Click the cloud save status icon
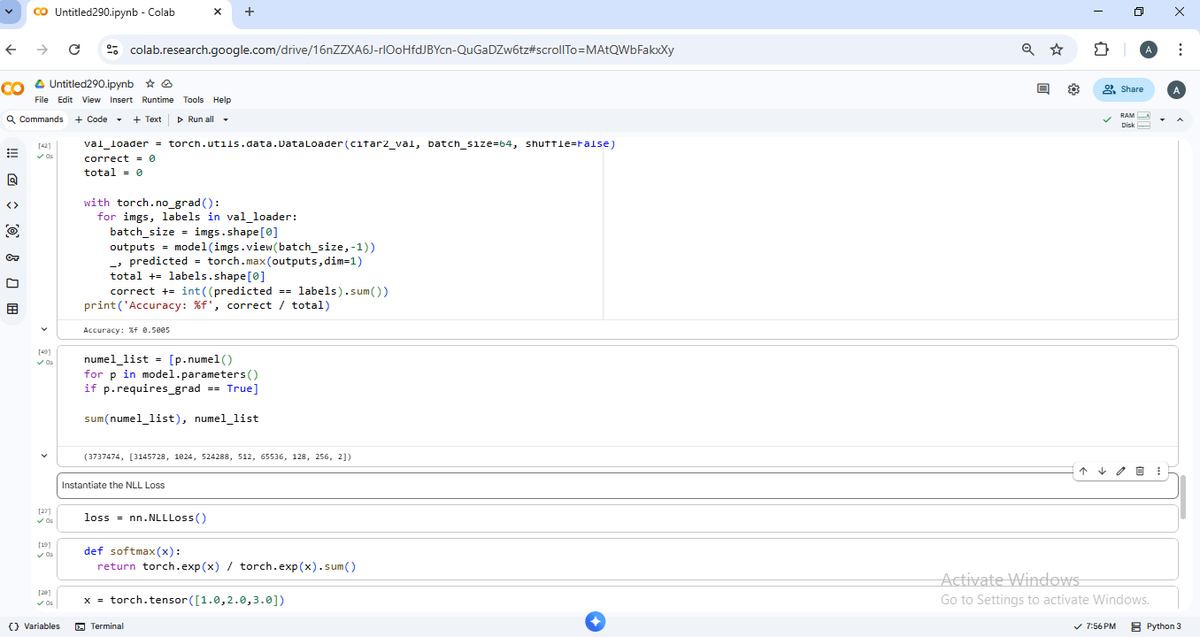Screen dimensions: 1200x637 tap(167, 84)
